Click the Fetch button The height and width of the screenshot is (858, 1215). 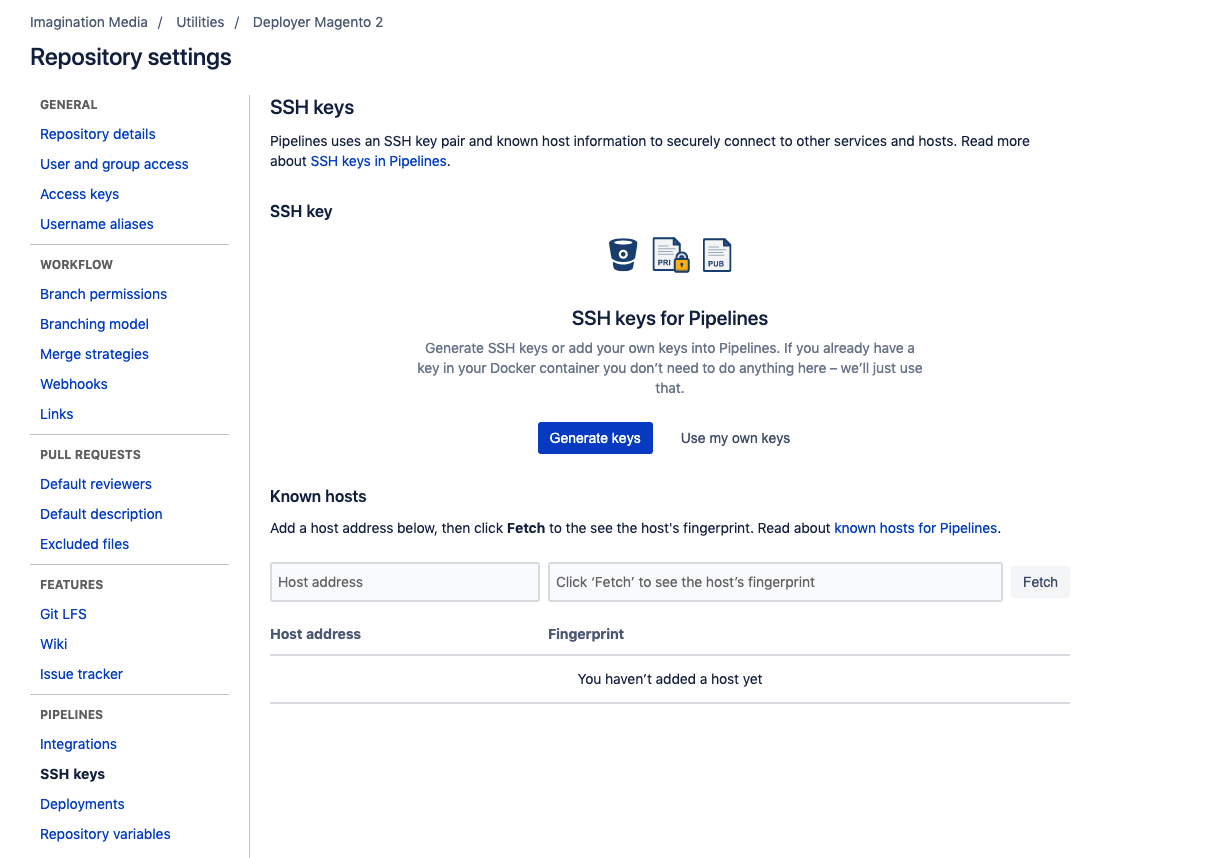coord(1040,582)
